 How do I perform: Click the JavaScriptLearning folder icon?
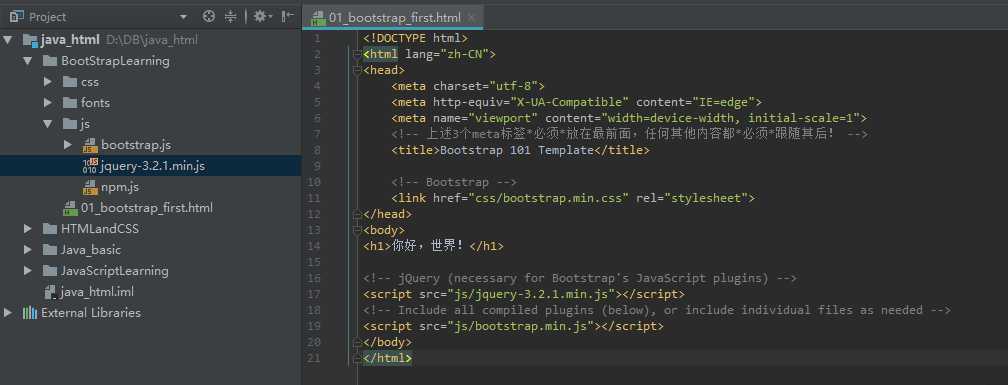50,271
